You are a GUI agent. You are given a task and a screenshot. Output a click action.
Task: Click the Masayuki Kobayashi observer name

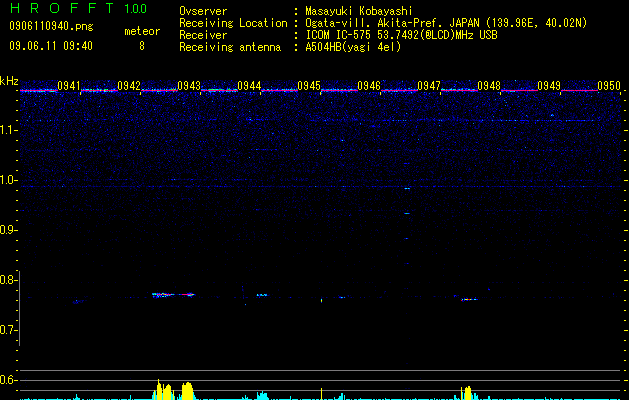point(359,11)
